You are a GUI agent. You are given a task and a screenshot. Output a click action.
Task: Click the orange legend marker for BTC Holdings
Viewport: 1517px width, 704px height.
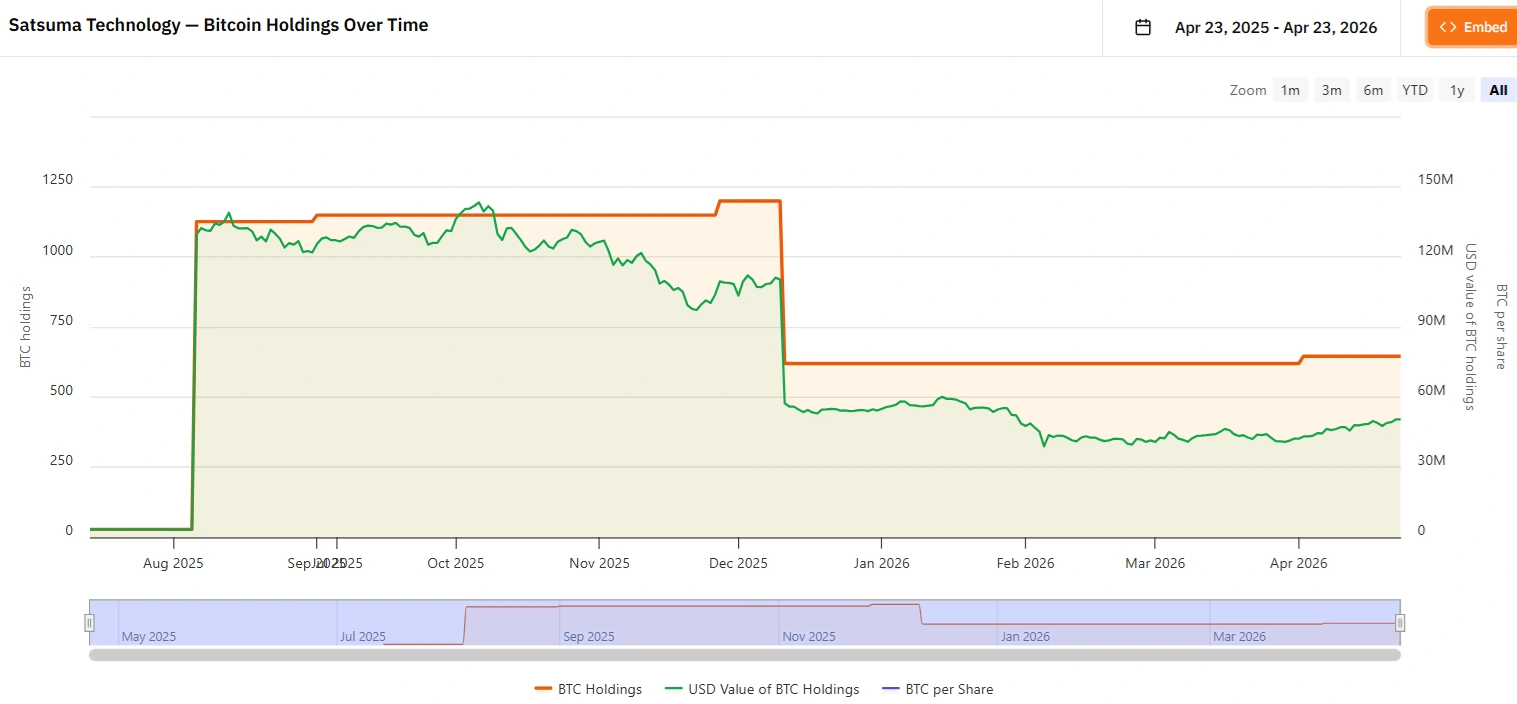[541, 689]
